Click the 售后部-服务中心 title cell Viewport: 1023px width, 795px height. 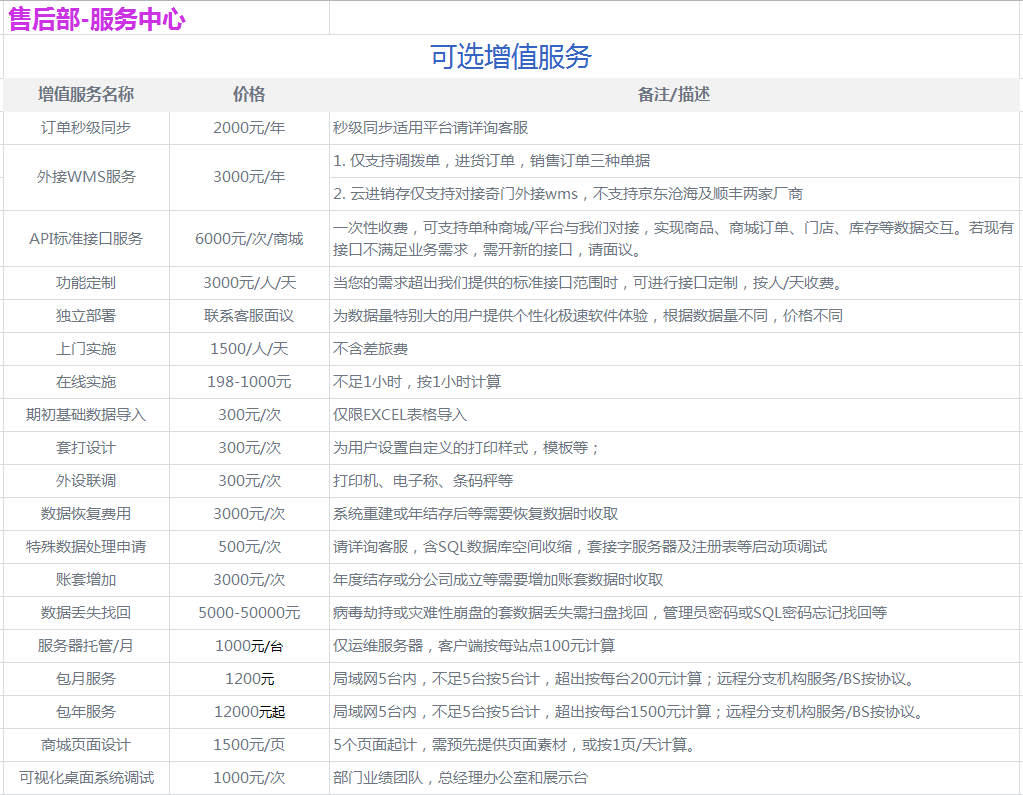pyautogui.click(x=97, y=19)
